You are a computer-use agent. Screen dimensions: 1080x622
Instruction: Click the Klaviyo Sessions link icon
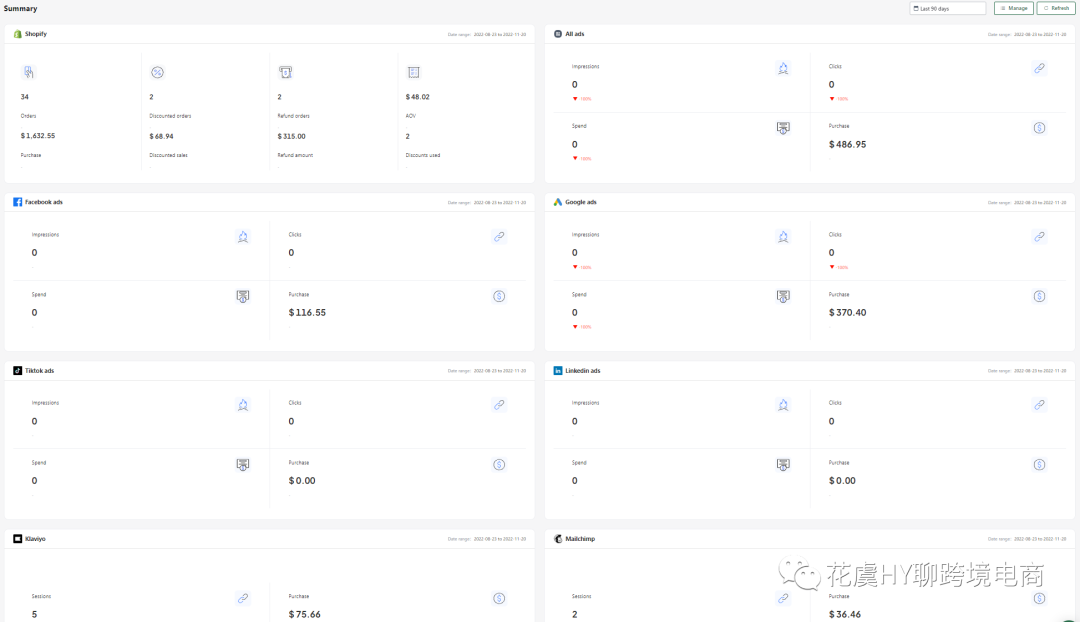click(243, 599)
